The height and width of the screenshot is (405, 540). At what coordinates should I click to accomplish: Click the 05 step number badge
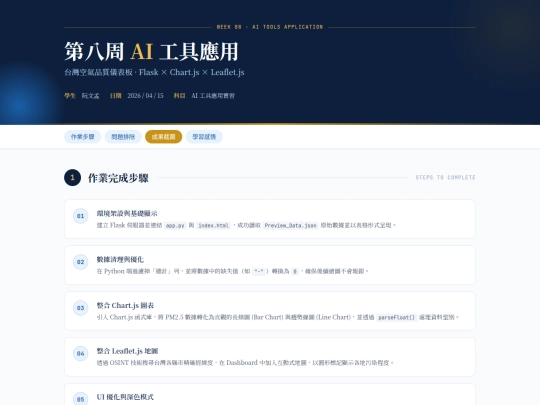[x=80, y=399]
